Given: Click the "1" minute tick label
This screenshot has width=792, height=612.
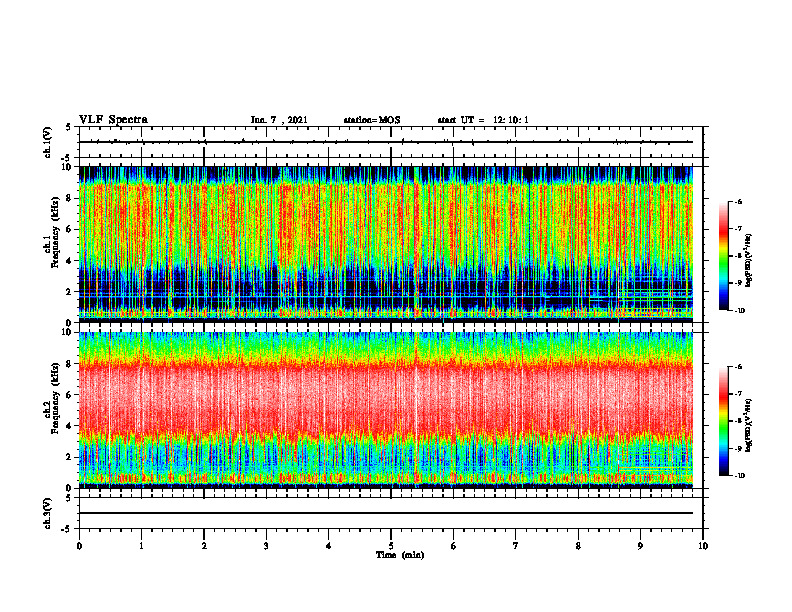Looking at the screenshot, I should click(141, 546).
